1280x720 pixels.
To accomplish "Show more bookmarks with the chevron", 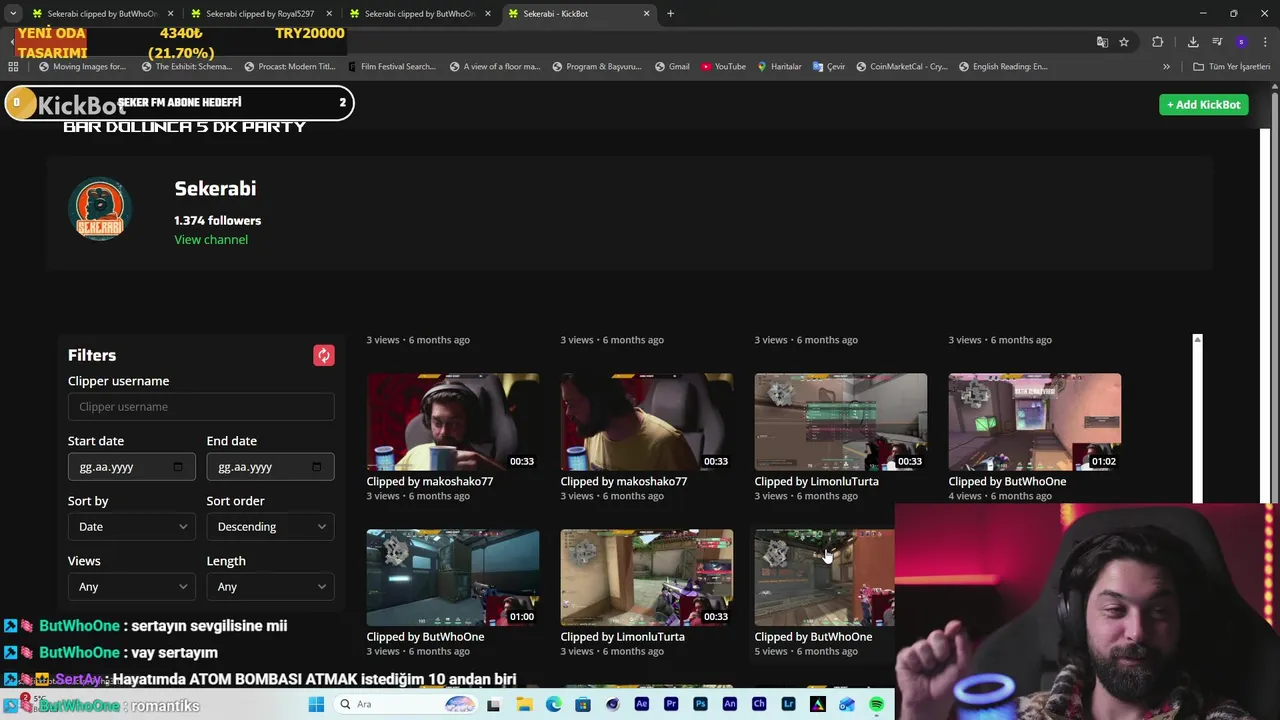I will (1166, 67).
